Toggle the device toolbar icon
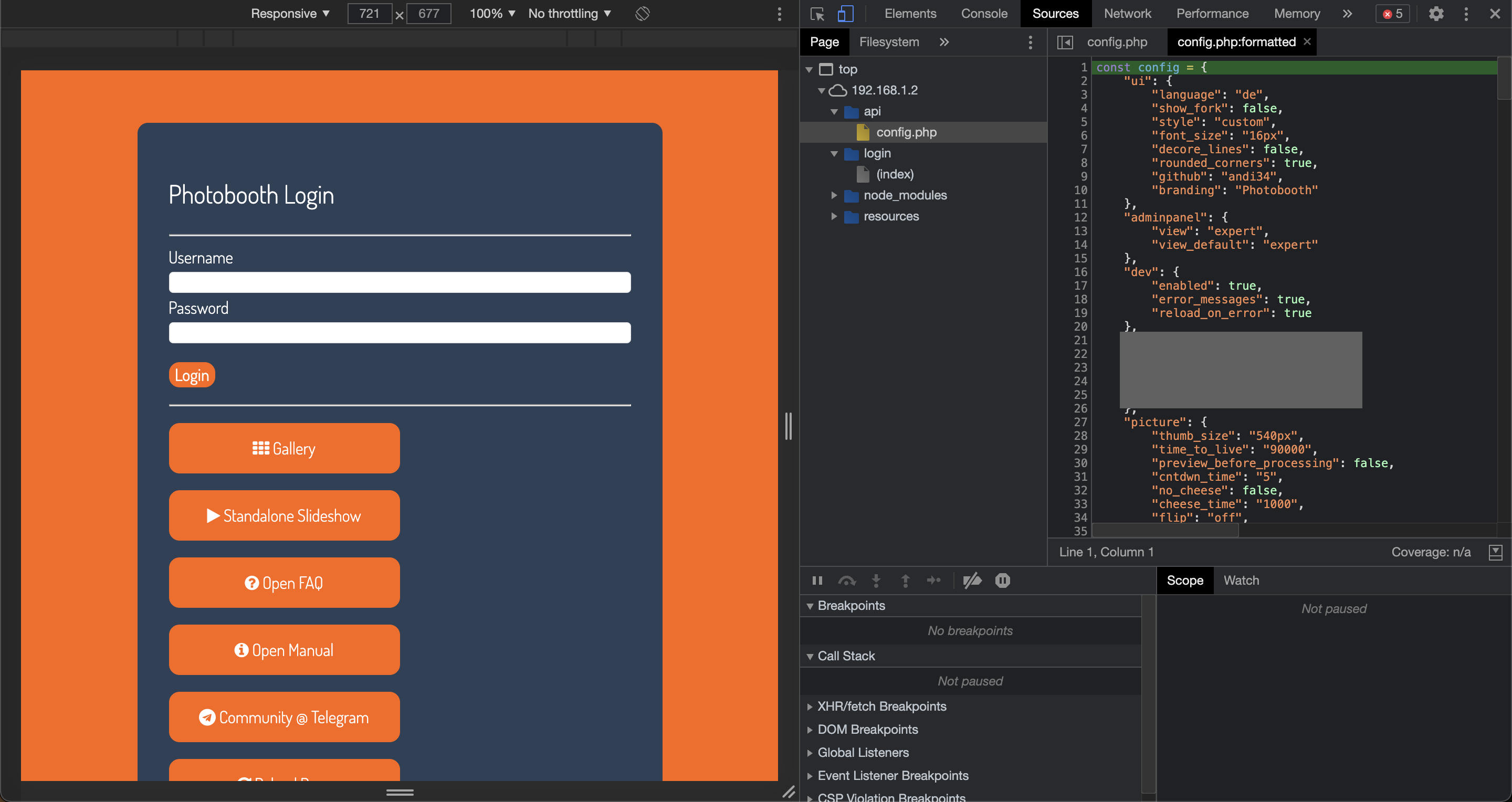The width and height of the screenshot is (1512, 802). [845, 14]
